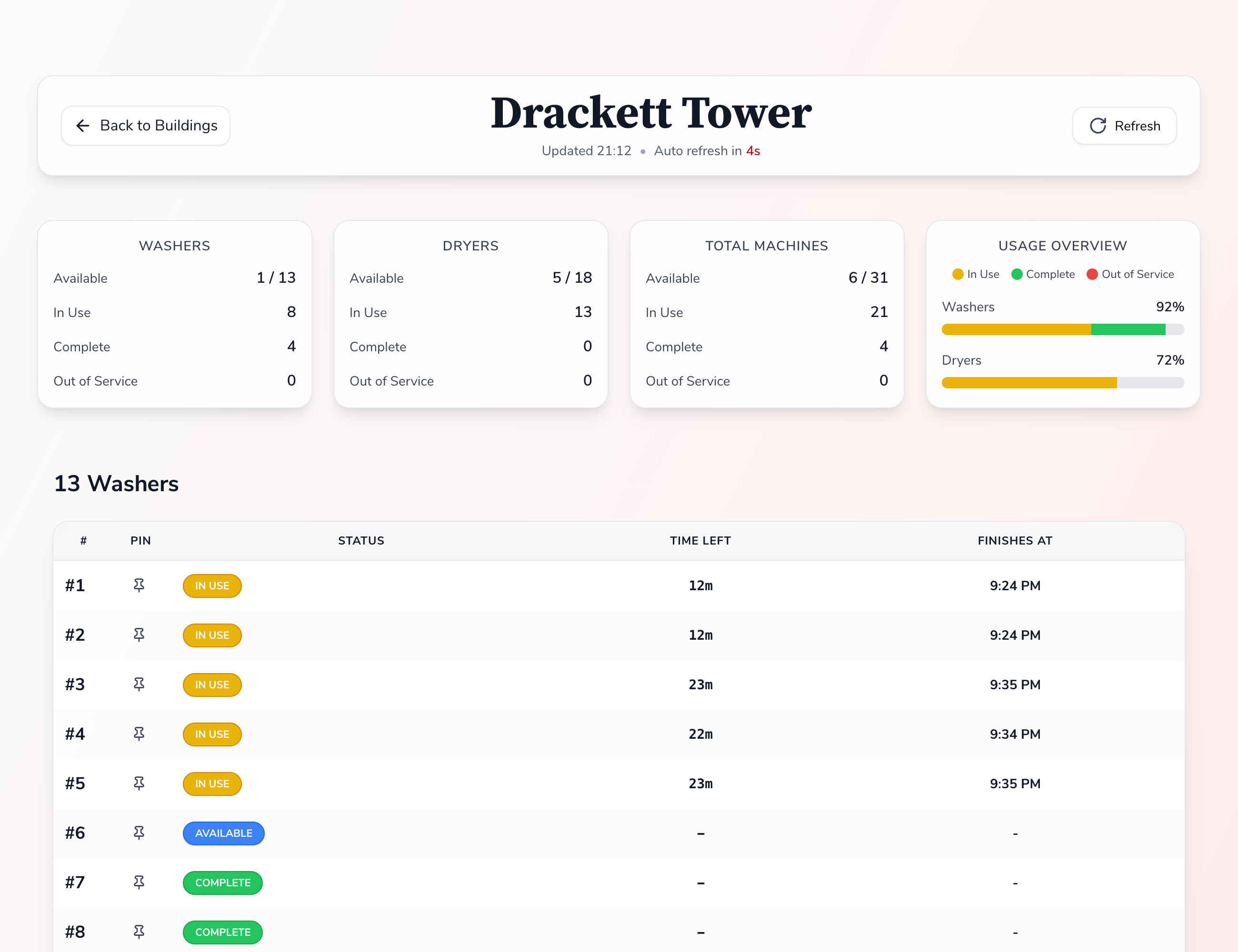The height and width of the screenshot is (952, 1238).
Task: Pin completed washer #7
Action: (139, 883)
